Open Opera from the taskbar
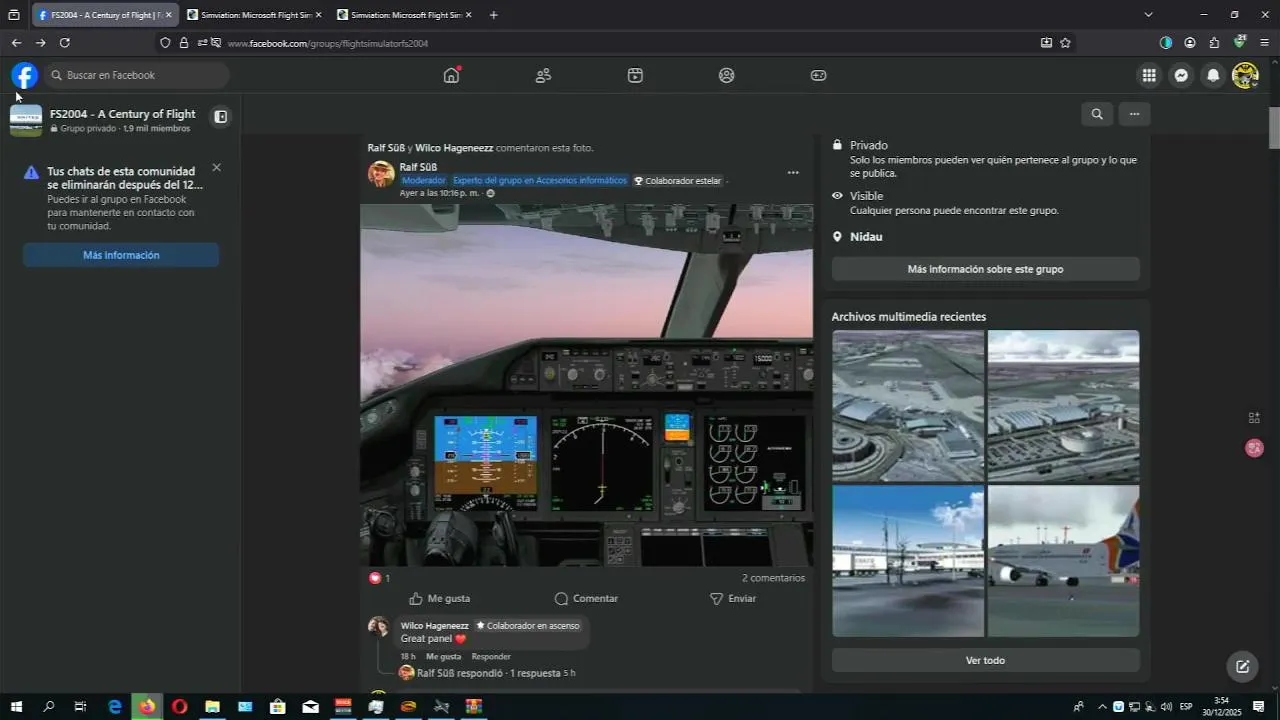The width and height of the screenshot is (1280, 720). pos(179,707)
